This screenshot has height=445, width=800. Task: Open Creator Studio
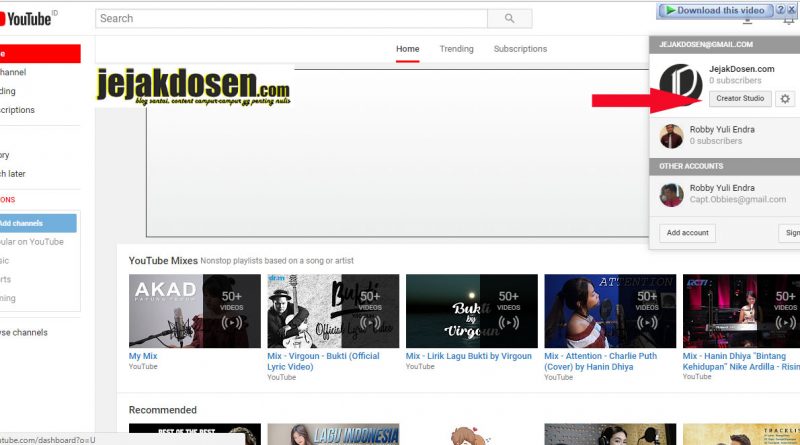click(740, 98)
